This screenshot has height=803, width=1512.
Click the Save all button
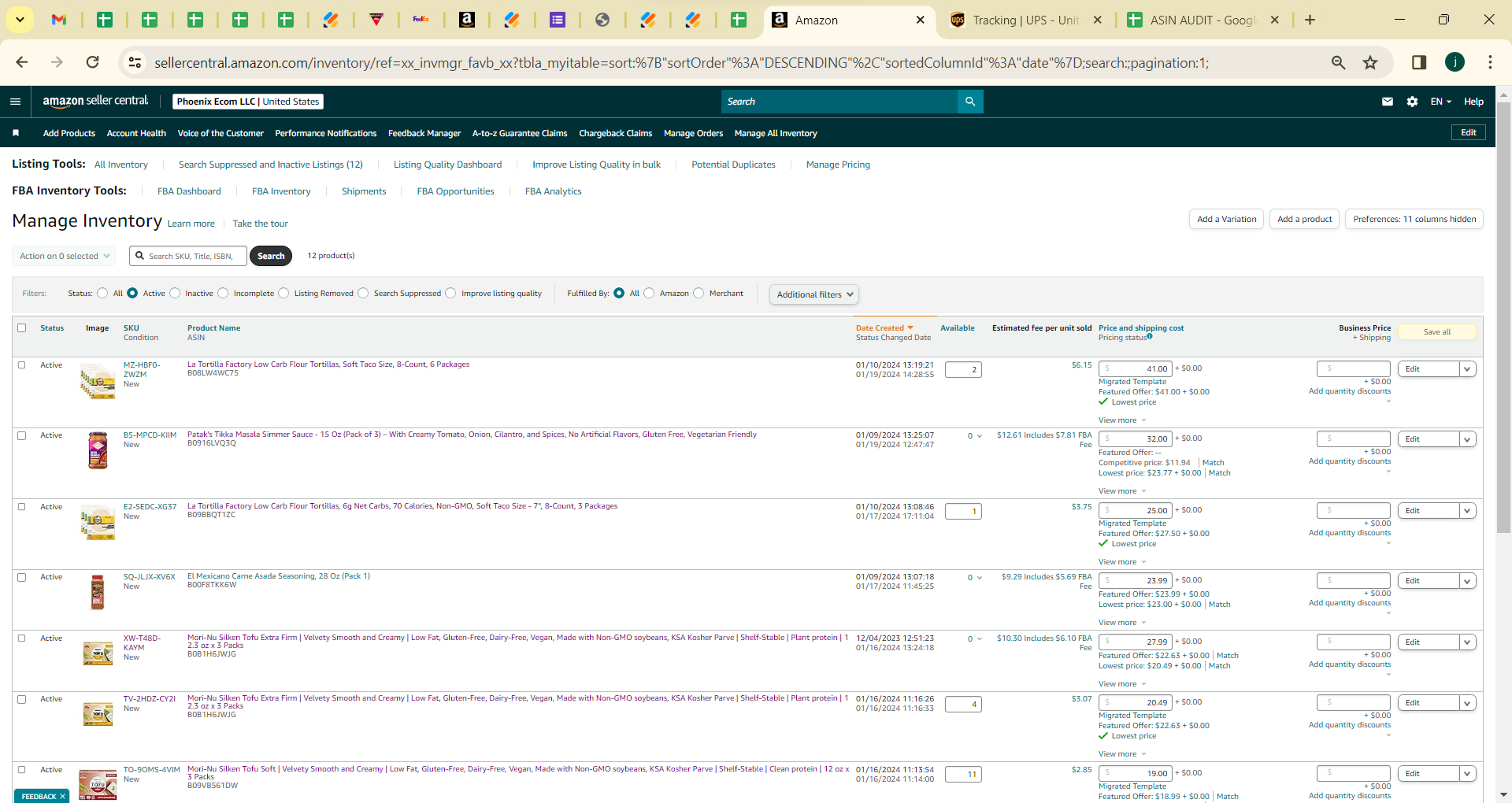1437,332
